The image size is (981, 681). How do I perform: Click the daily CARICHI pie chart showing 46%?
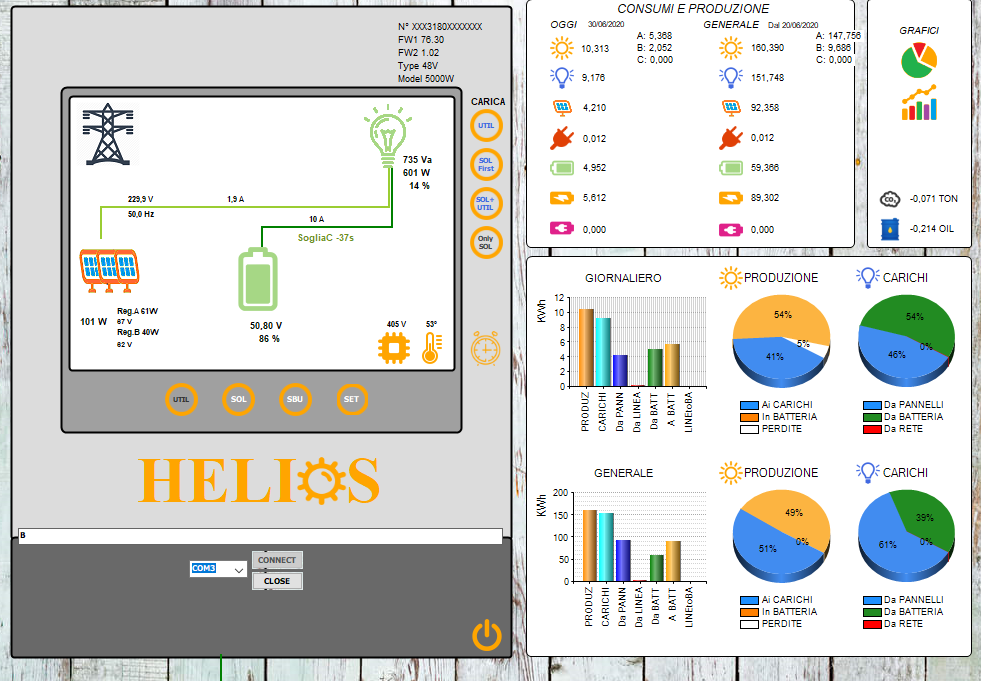907,340
